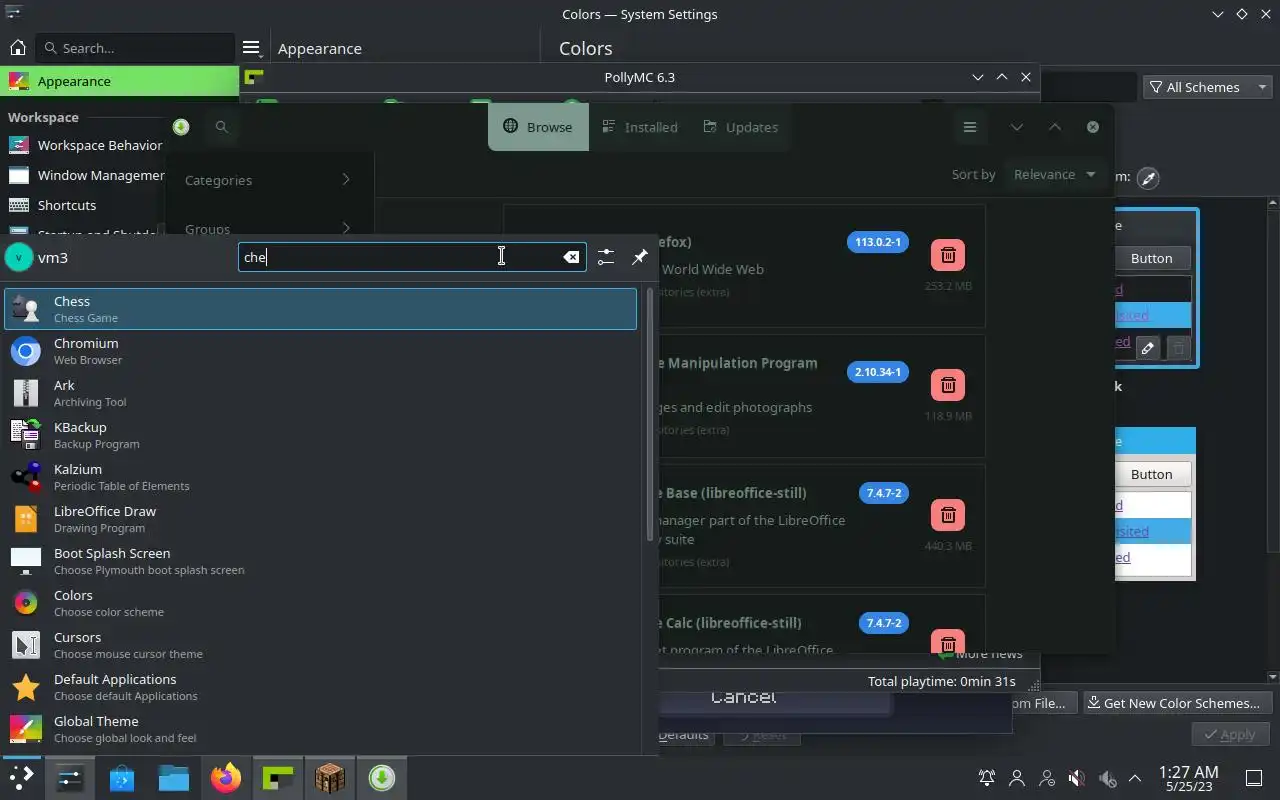The image size is (1280, 800).
Task: Open Shortcuts settings
Action: pyautogui.click(x=85, y=205)
